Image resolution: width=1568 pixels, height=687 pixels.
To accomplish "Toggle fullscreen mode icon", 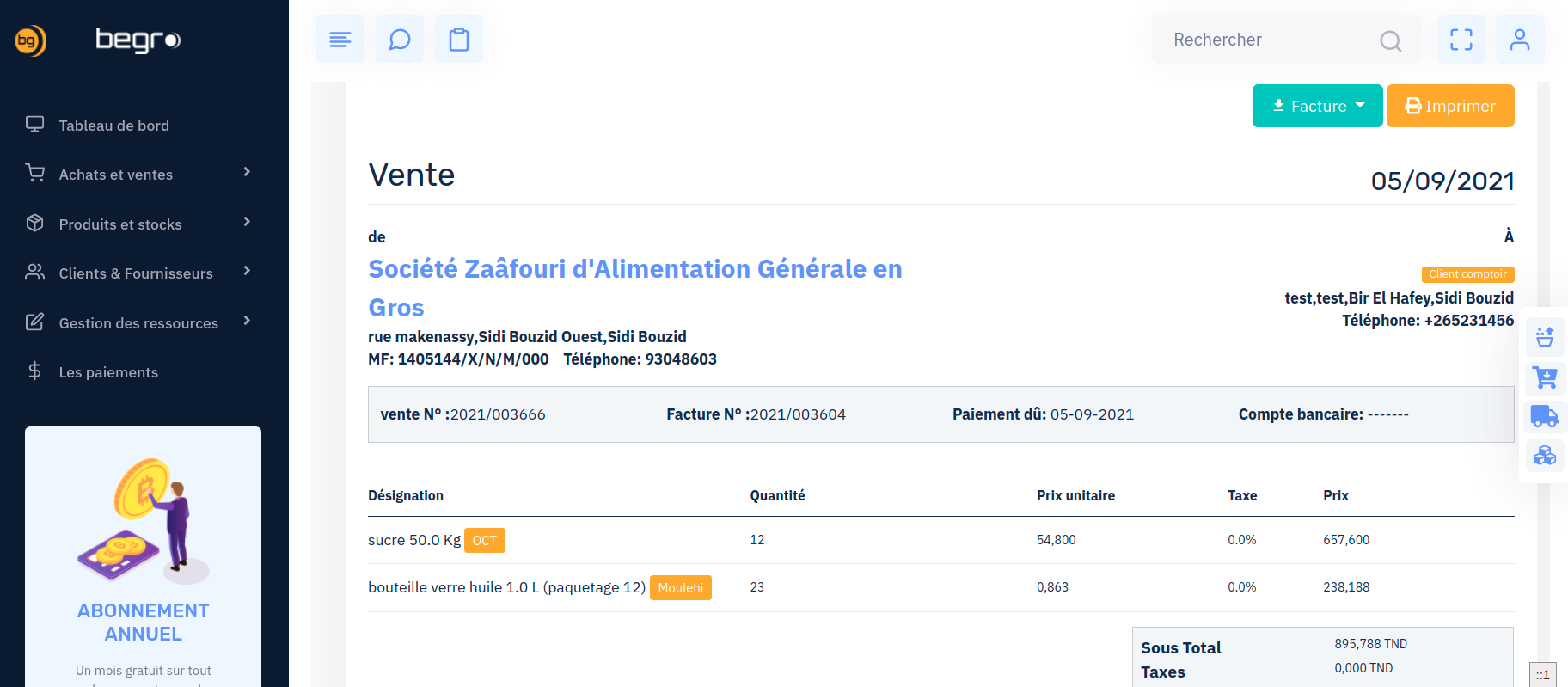I will click(1461, 40).
